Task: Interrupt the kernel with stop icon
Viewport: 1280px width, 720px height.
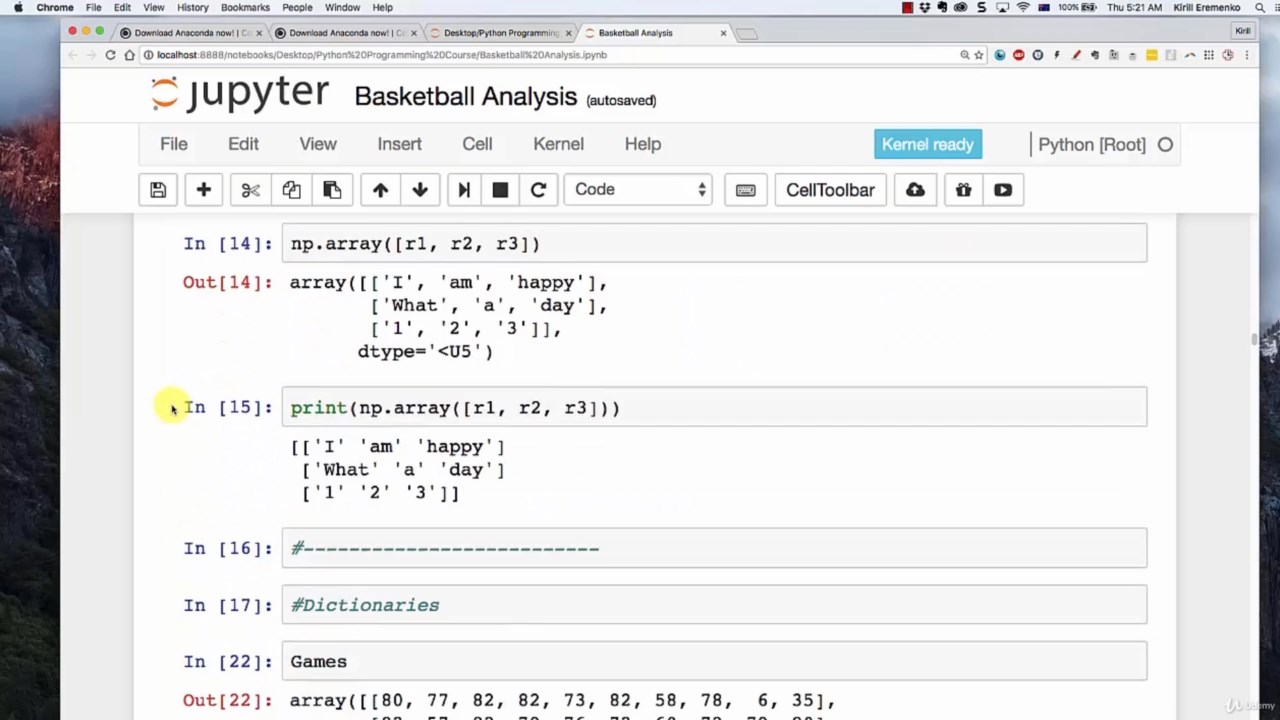Action: point(500,190)
